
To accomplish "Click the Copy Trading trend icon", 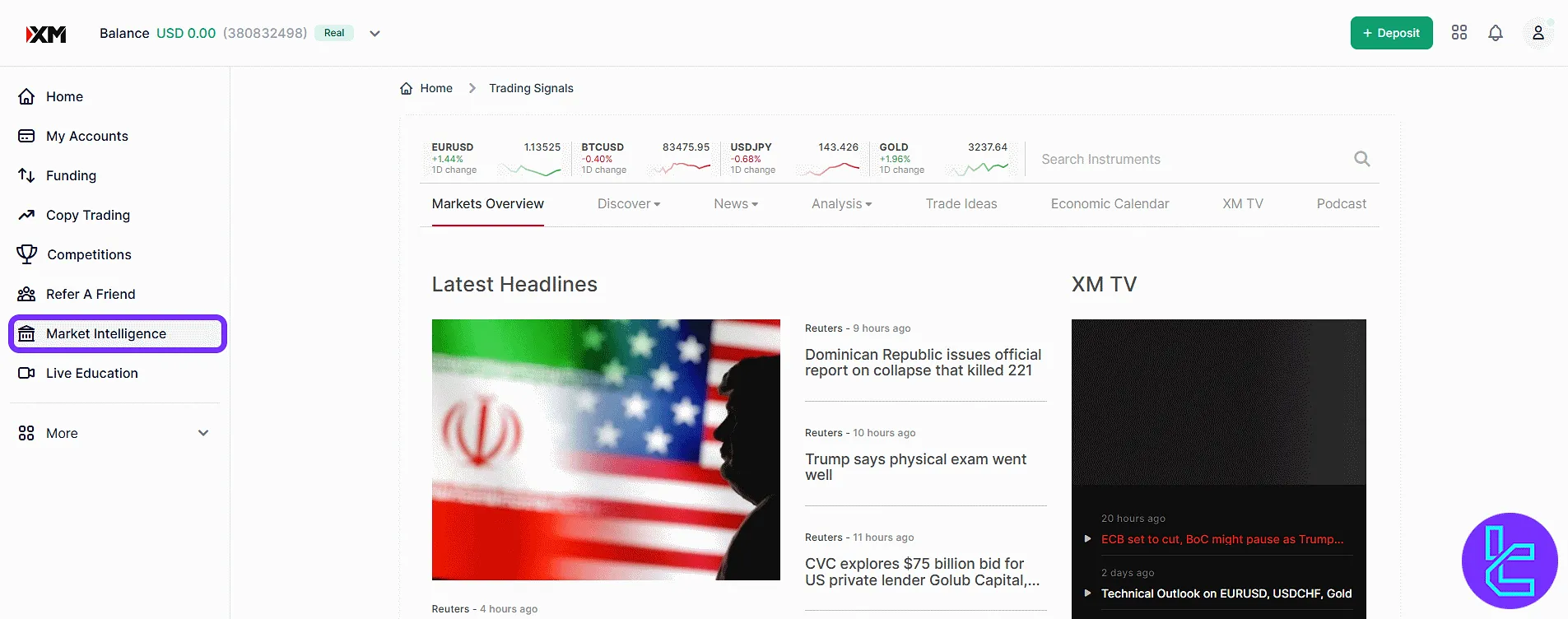I will [26, 215].
